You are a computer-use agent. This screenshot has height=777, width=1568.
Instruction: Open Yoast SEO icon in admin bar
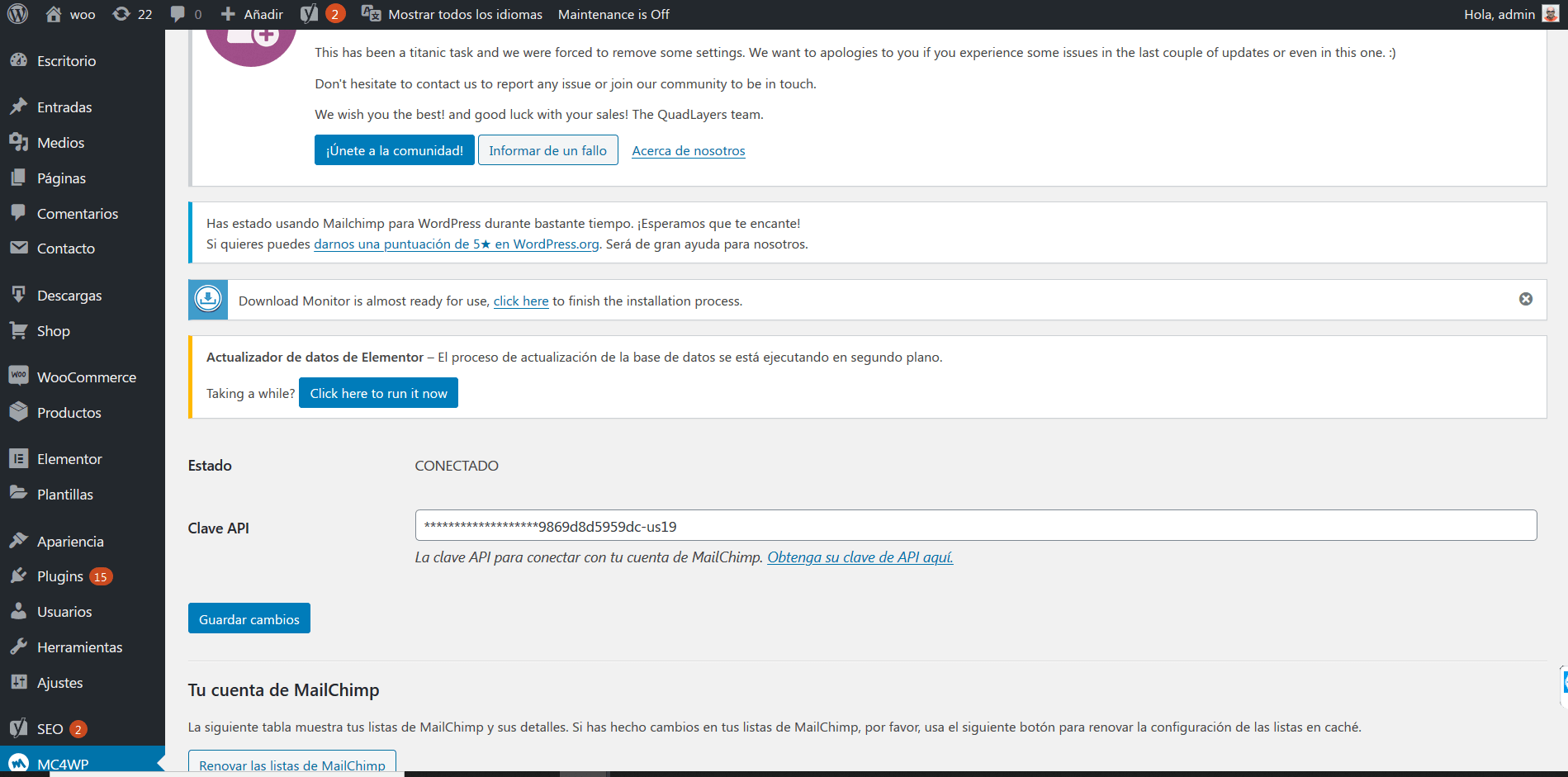(309, 14)
